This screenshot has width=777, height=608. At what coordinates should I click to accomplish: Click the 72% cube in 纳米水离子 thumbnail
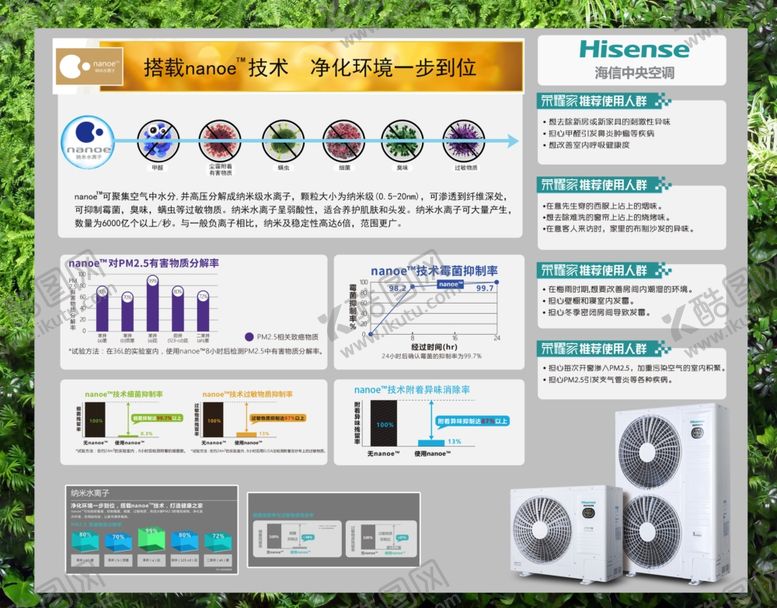click(218, 541)
